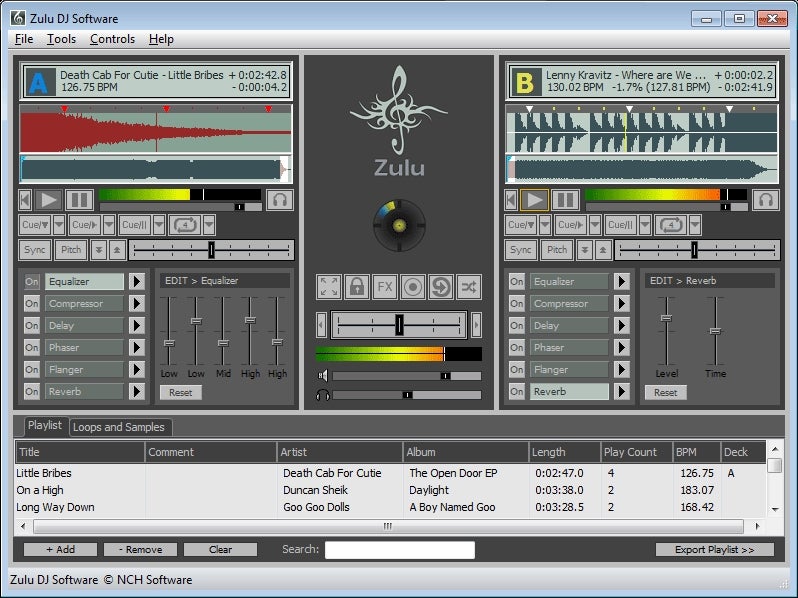
Task: Click the shuffle icon in center panel
Action: (x=469, y=288)
